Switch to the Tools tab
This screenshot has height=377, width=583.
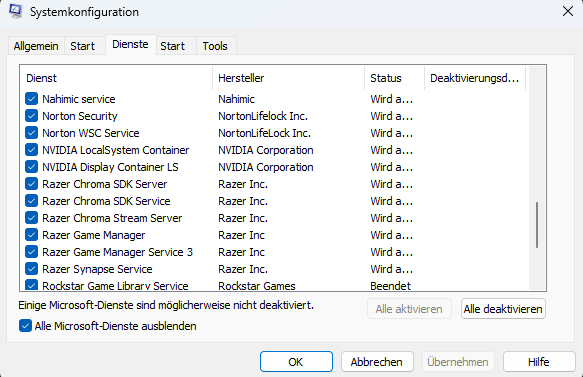[215, 46]
